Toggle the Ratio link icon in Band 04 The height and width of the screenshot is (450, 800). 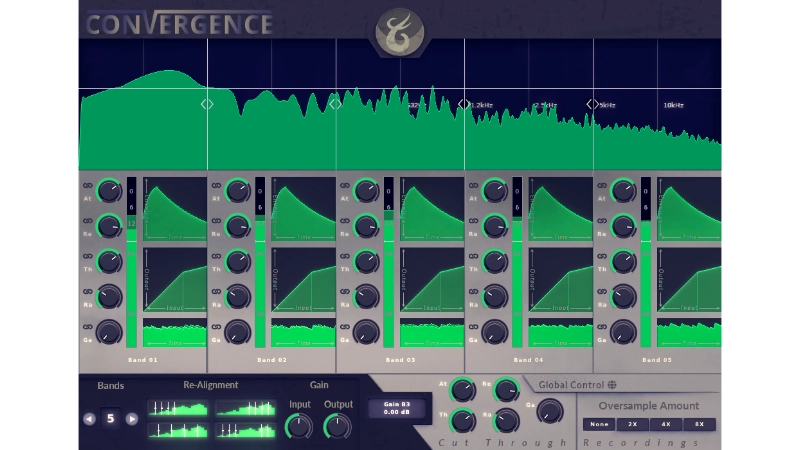tap(473, 291)
